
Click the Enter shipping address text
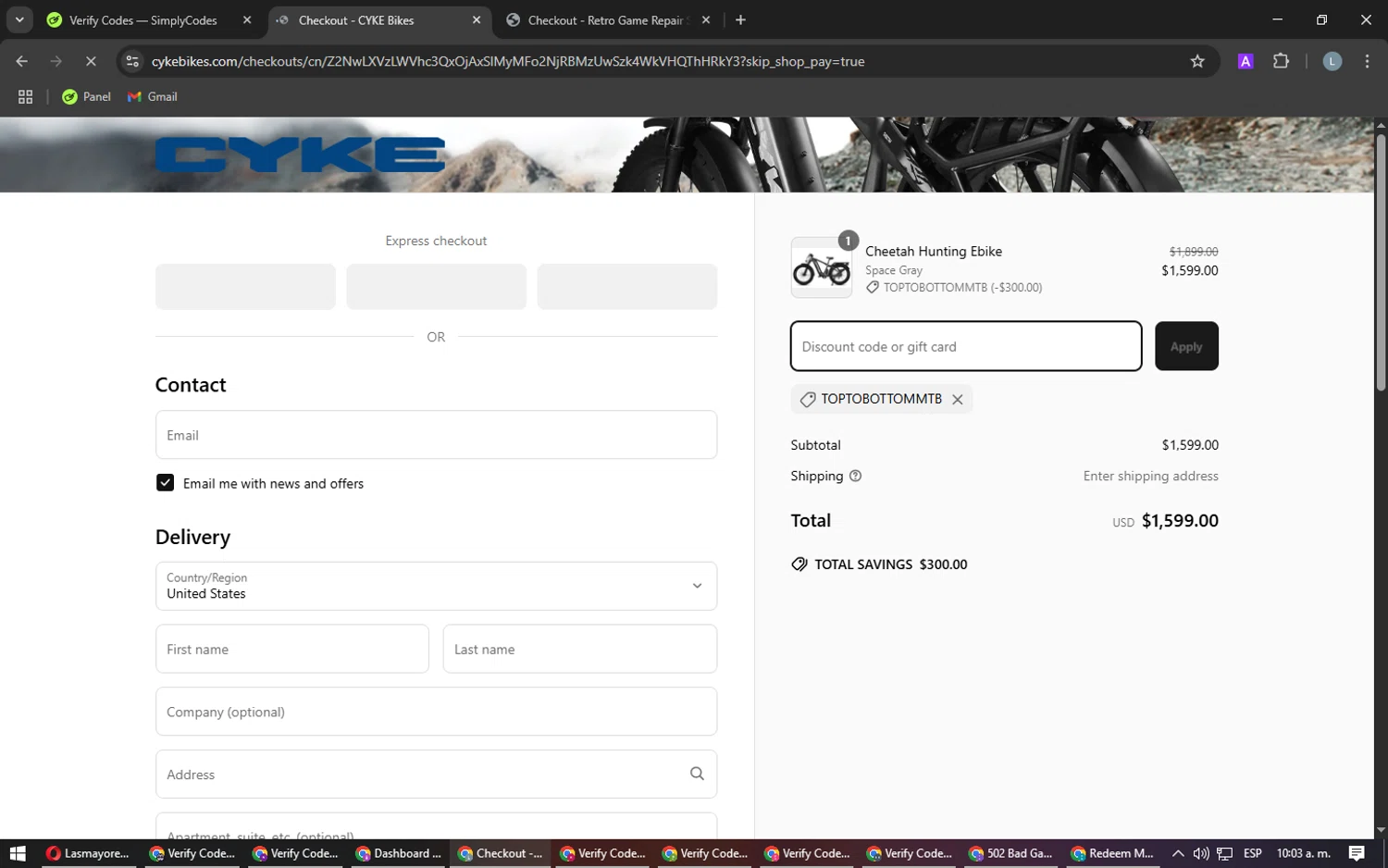1150,476
